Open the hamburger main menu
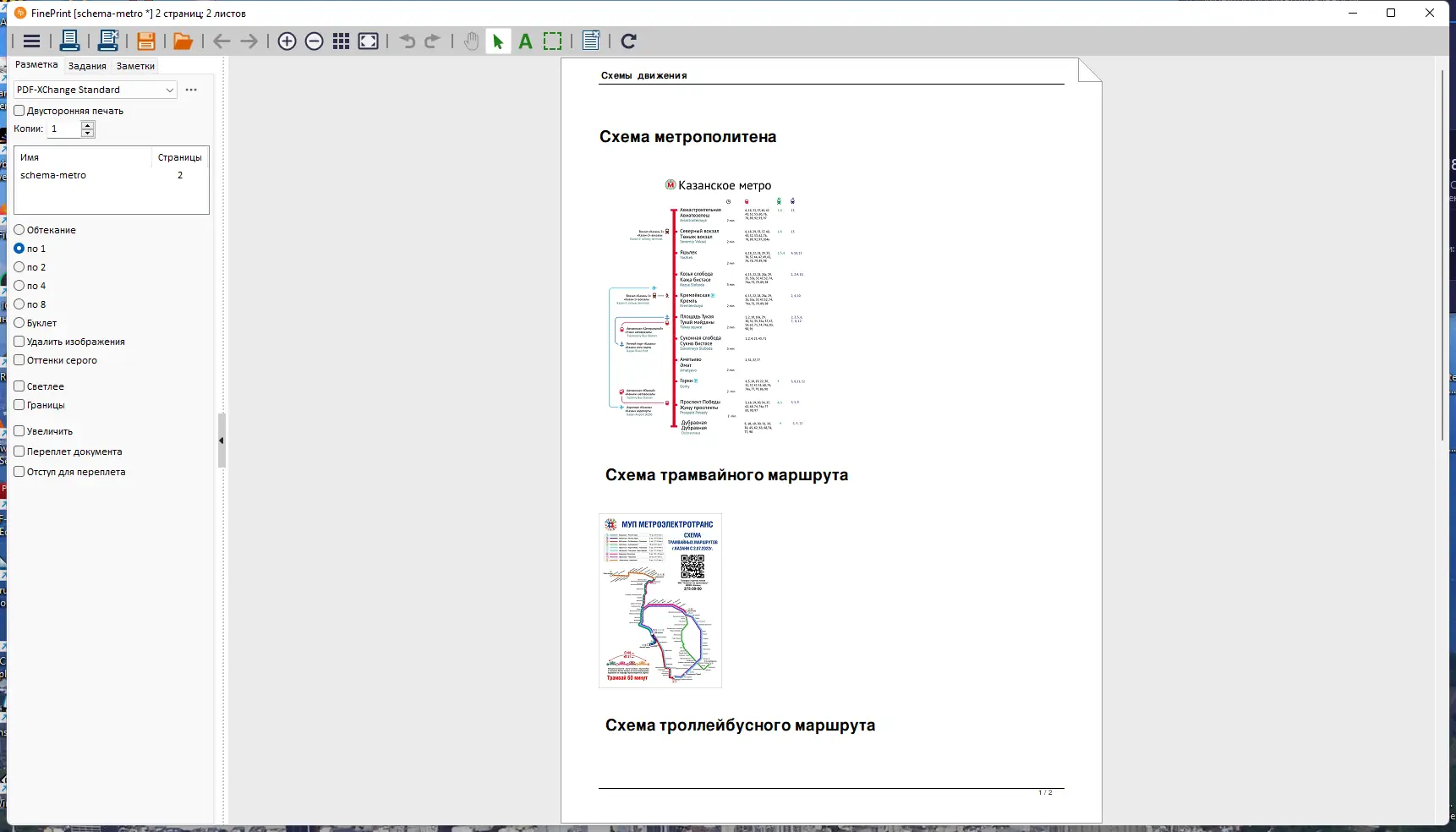This screenshot has width=1456, height=832. pyautogui.click(x=32, y=41)
